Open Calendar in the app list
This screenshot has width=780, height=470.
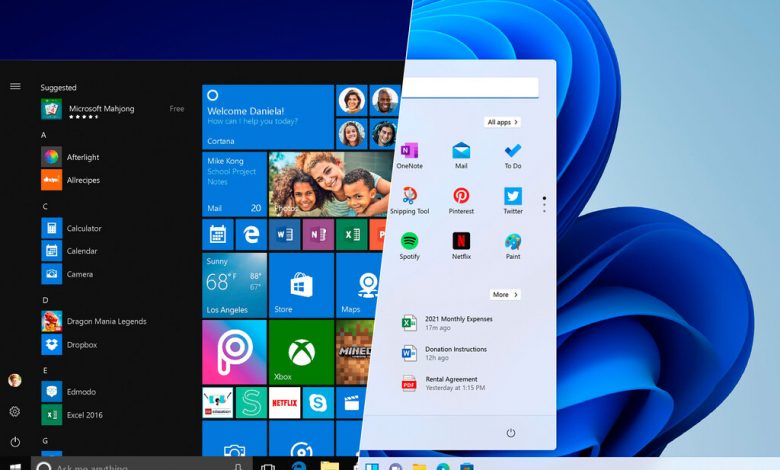tap(69, 251)
